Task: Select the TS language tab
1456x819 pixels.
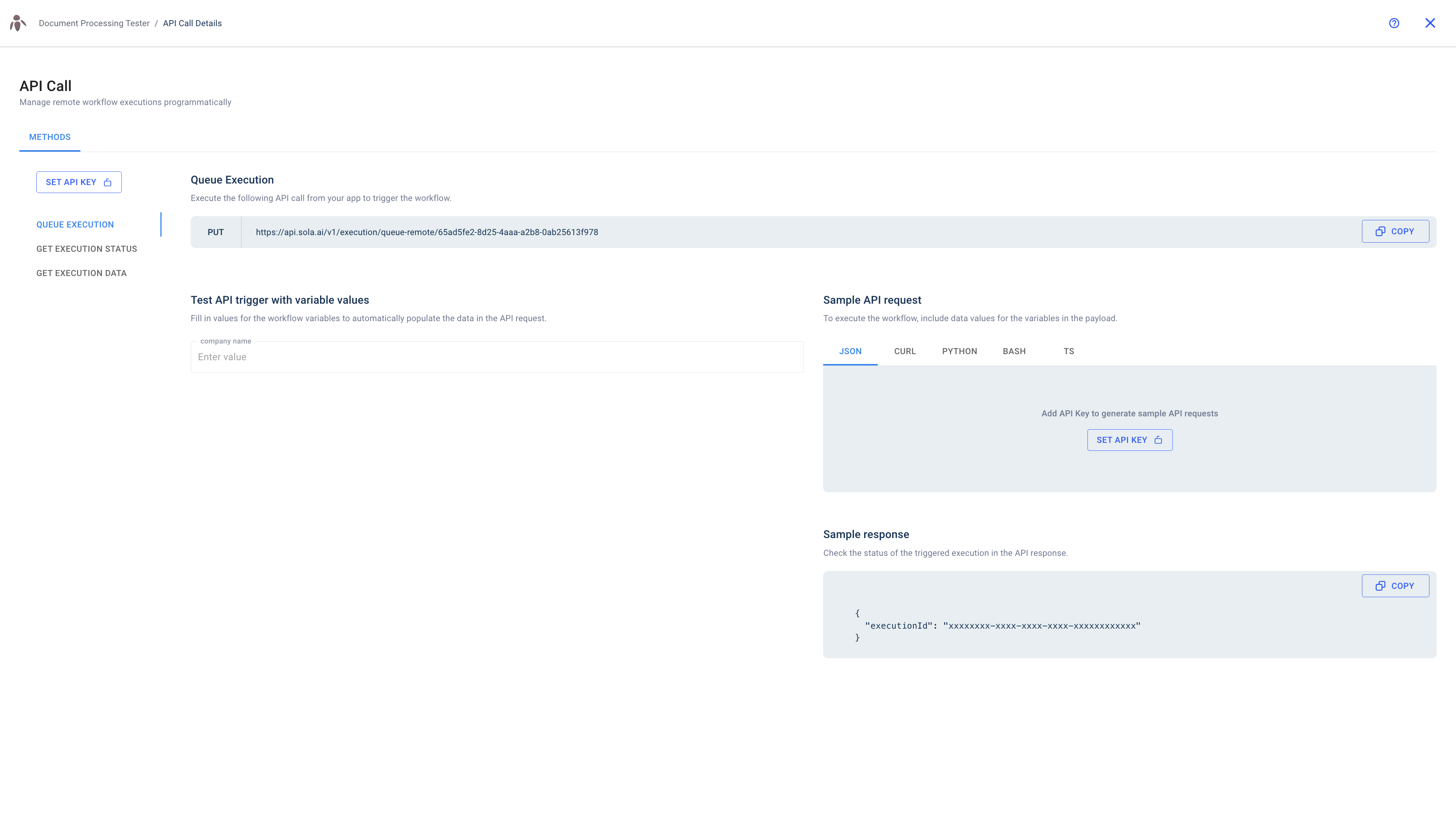Action: (x=1068, y=351)
